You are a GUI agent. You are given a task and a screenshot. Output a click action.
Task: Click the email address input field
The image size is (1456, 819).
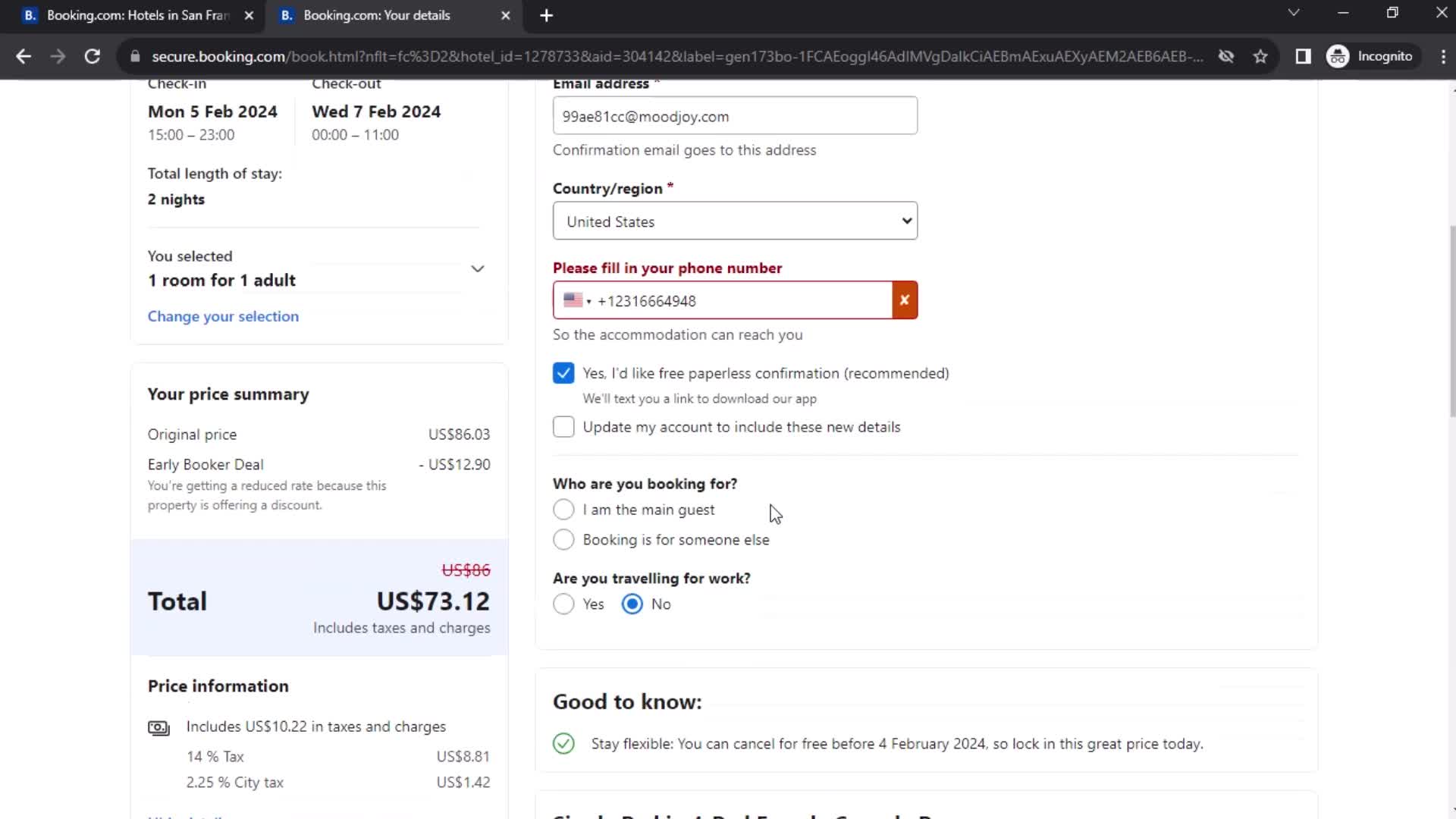(x=735, y=115)
